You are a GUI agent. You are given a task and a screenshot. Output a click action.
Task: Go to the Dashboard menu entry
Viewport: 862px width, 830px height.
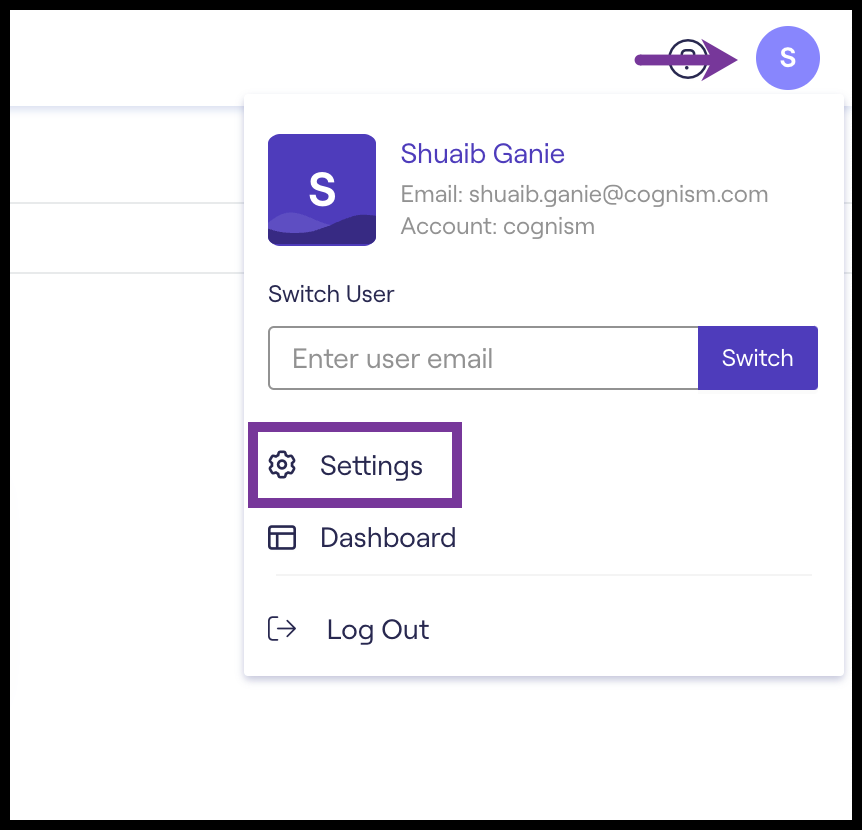(x=362, y=538)
